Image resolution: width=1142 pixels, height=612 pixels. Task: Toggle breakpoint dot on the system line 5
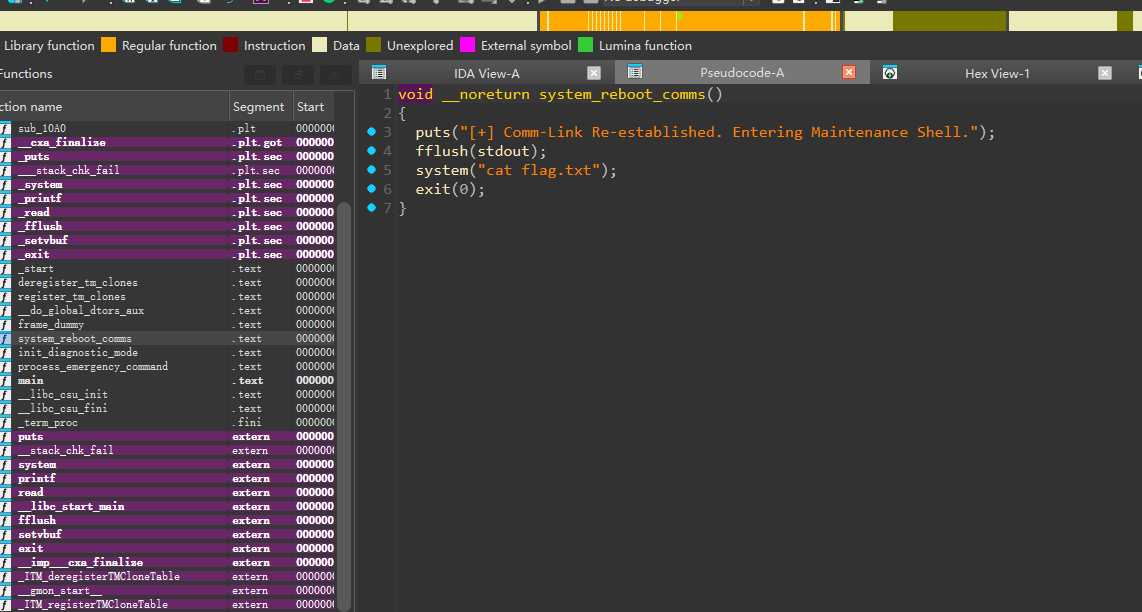point(371,170)
